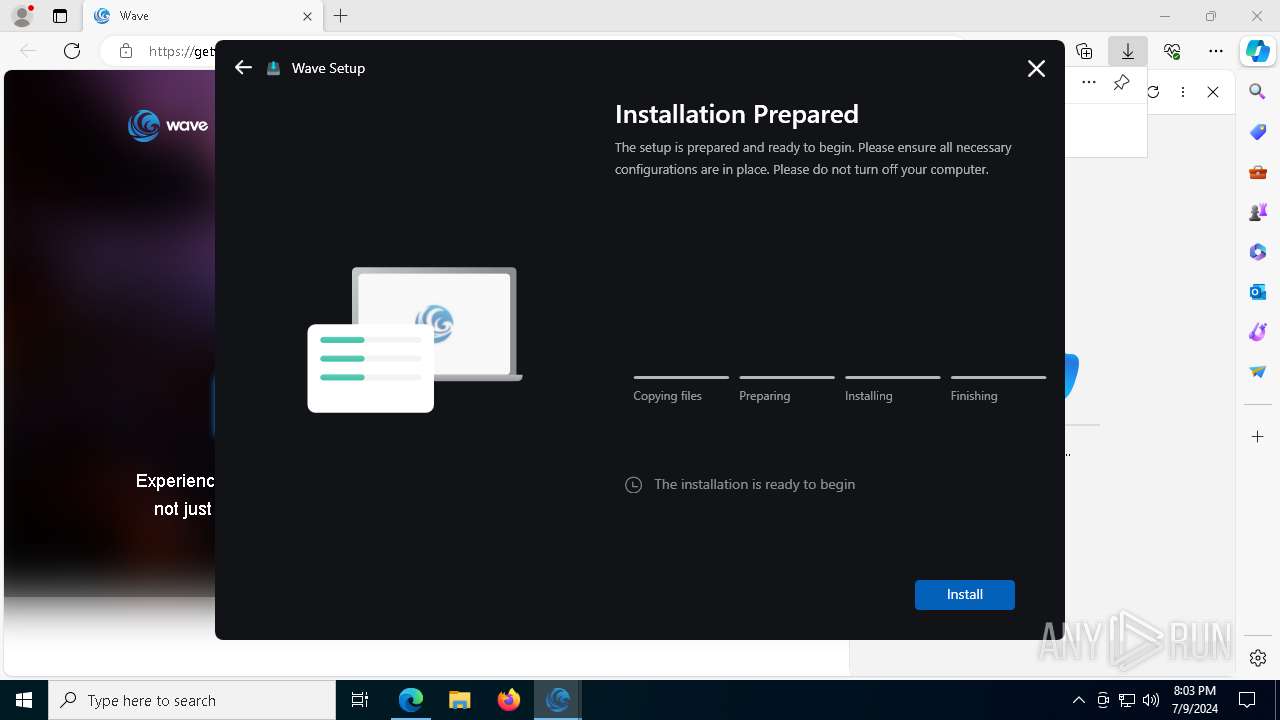Click the volume tray icon

1151,700
